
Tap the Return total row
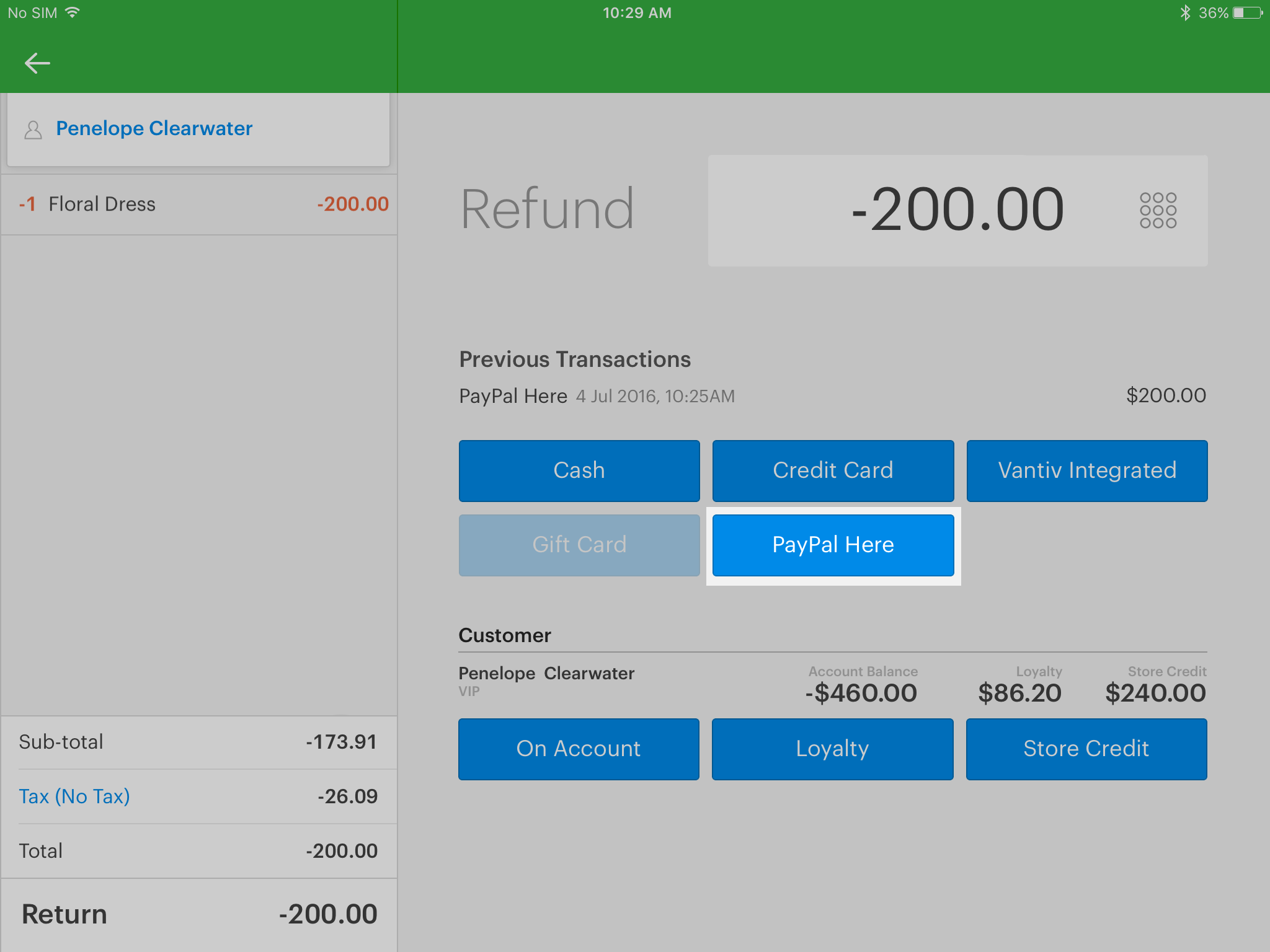coord(198,915)
